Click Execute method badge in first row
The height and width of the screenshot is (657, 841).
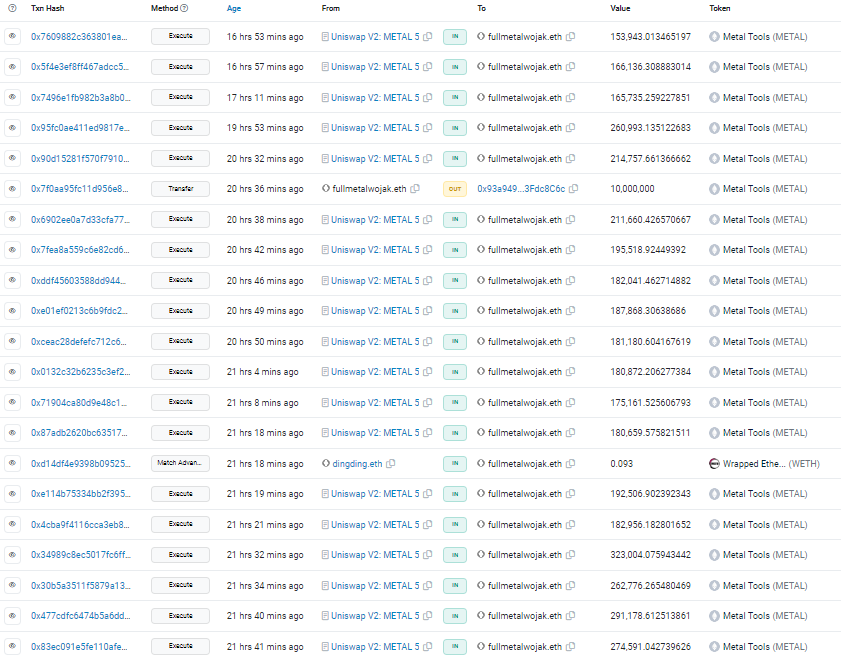pyautogui.click(x=180, y=36)
